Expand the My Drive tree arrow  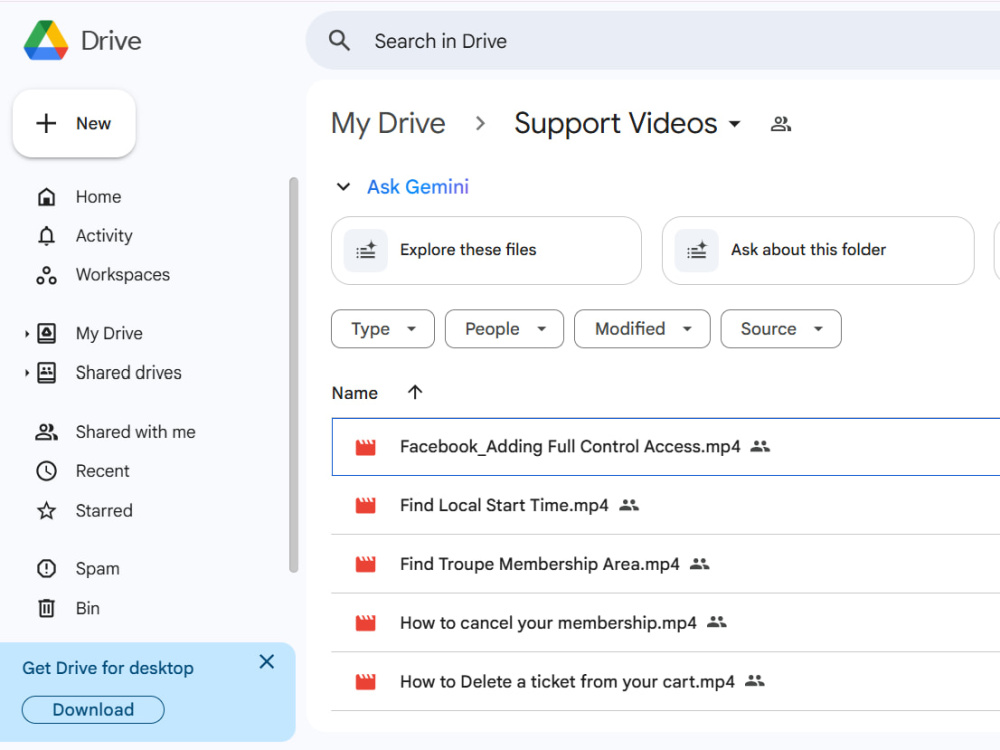[x=27, y=334]
